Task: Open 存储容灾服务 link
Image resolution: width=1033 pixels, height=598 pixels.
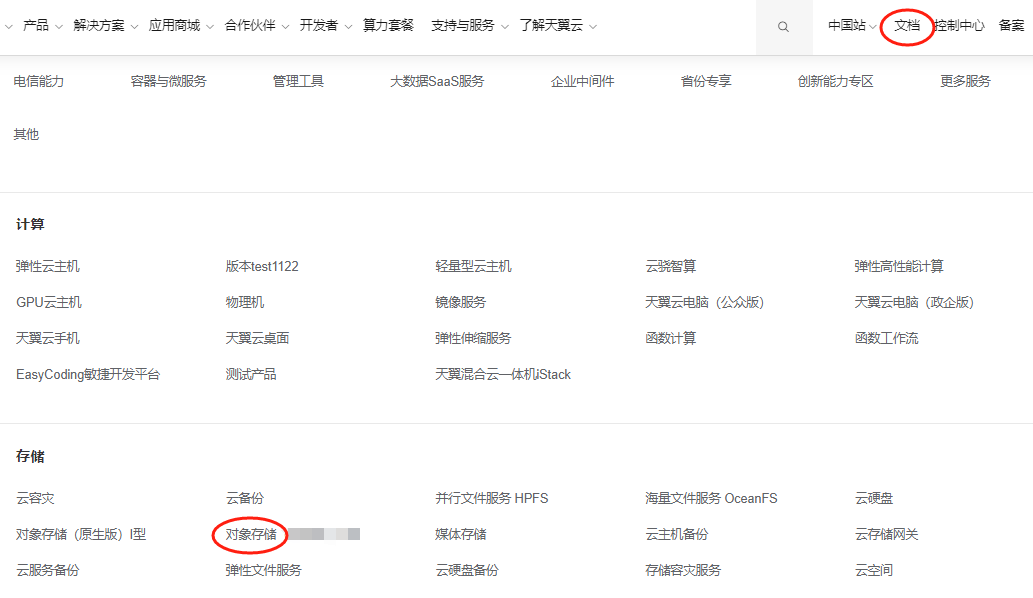Action: [x=683, y=570]
